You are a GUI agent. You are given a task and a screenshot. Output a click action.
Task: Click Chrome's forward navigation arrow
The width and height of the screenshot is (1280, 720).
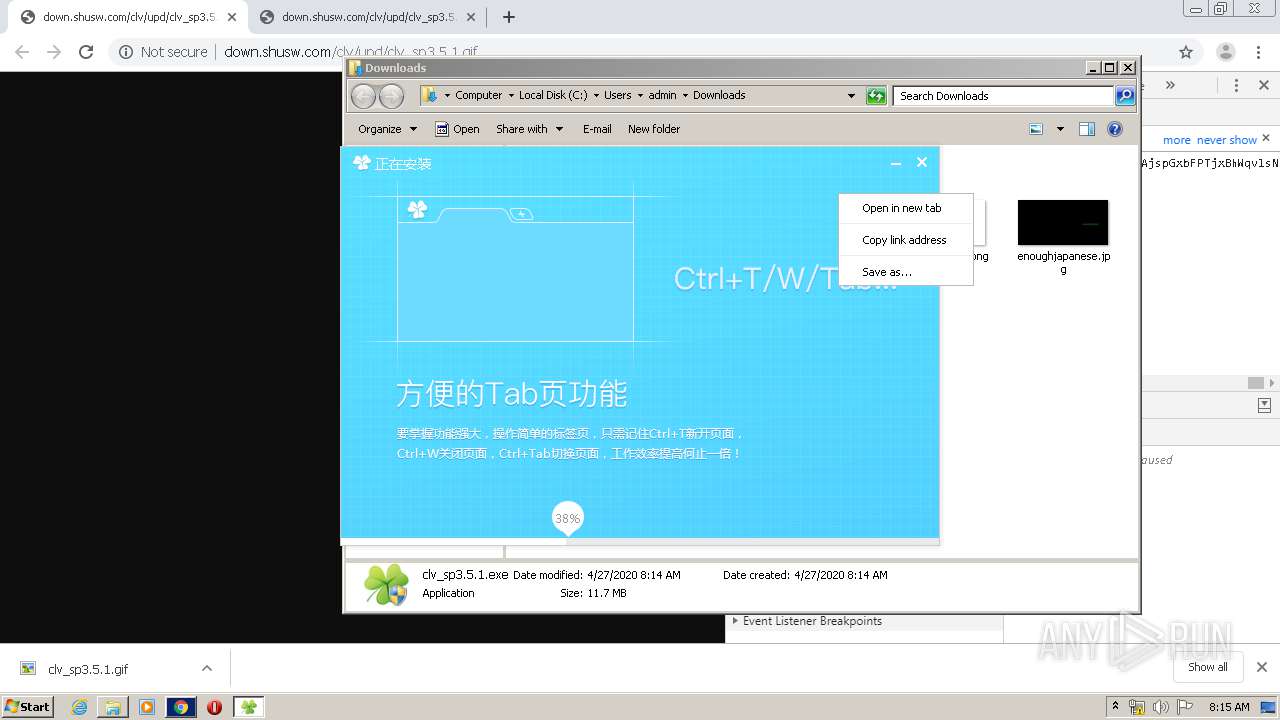click(54, 52)
